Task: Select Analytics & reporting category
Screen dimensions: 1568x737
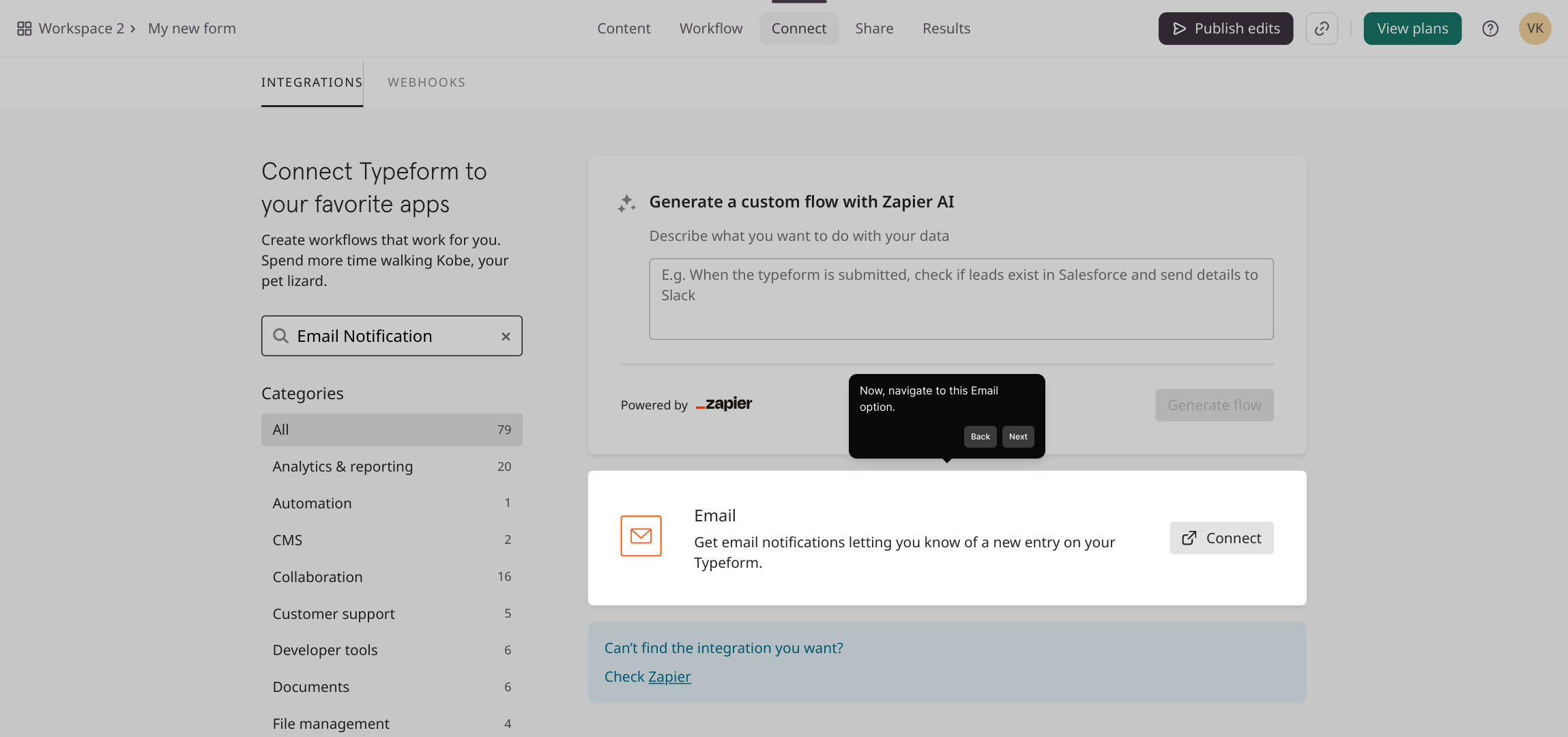Action: click(392, 467)
